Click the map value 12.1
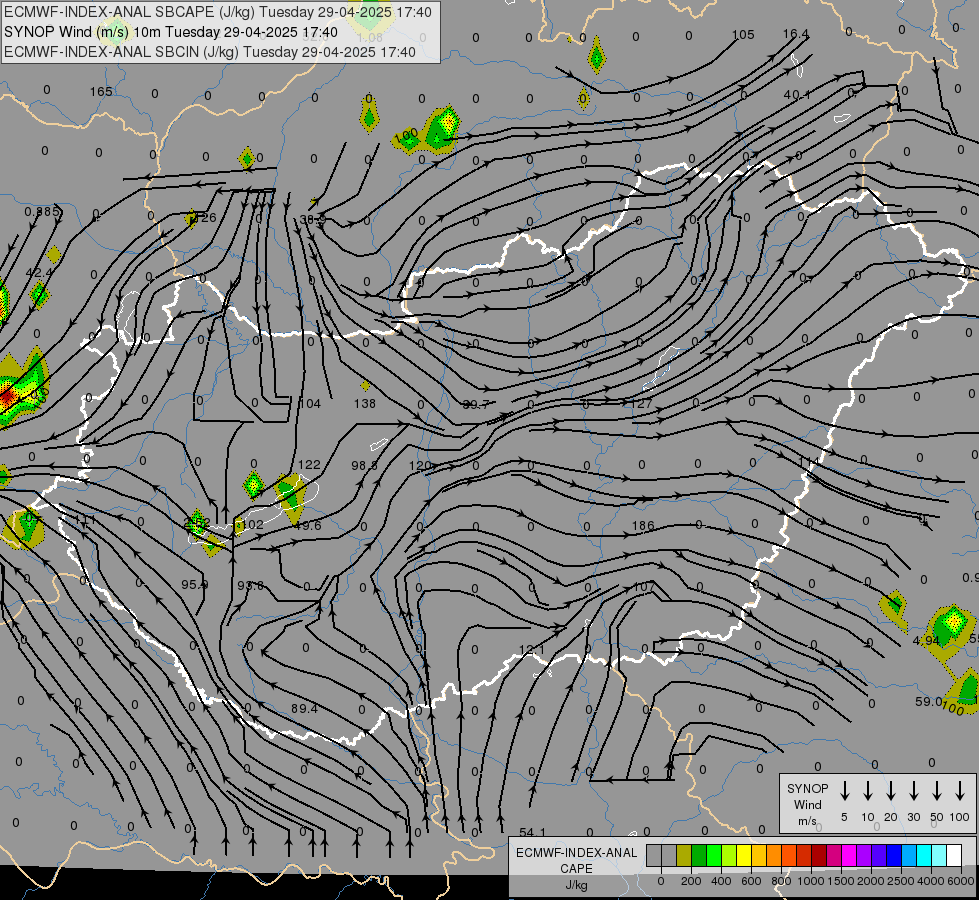The height and width of the screenshot is (900, 979). pyautogui.click(x=531, y=650)
